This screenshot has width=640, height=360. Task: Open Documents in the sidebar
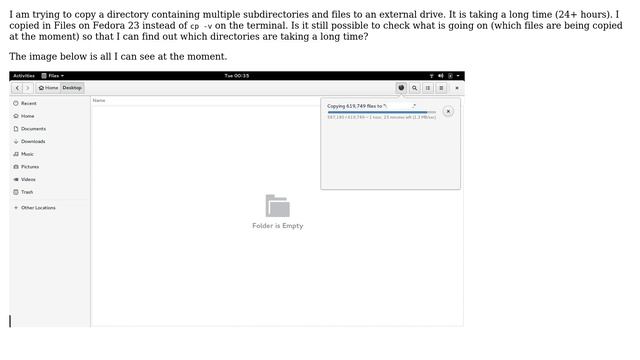[x=49, y=129]
